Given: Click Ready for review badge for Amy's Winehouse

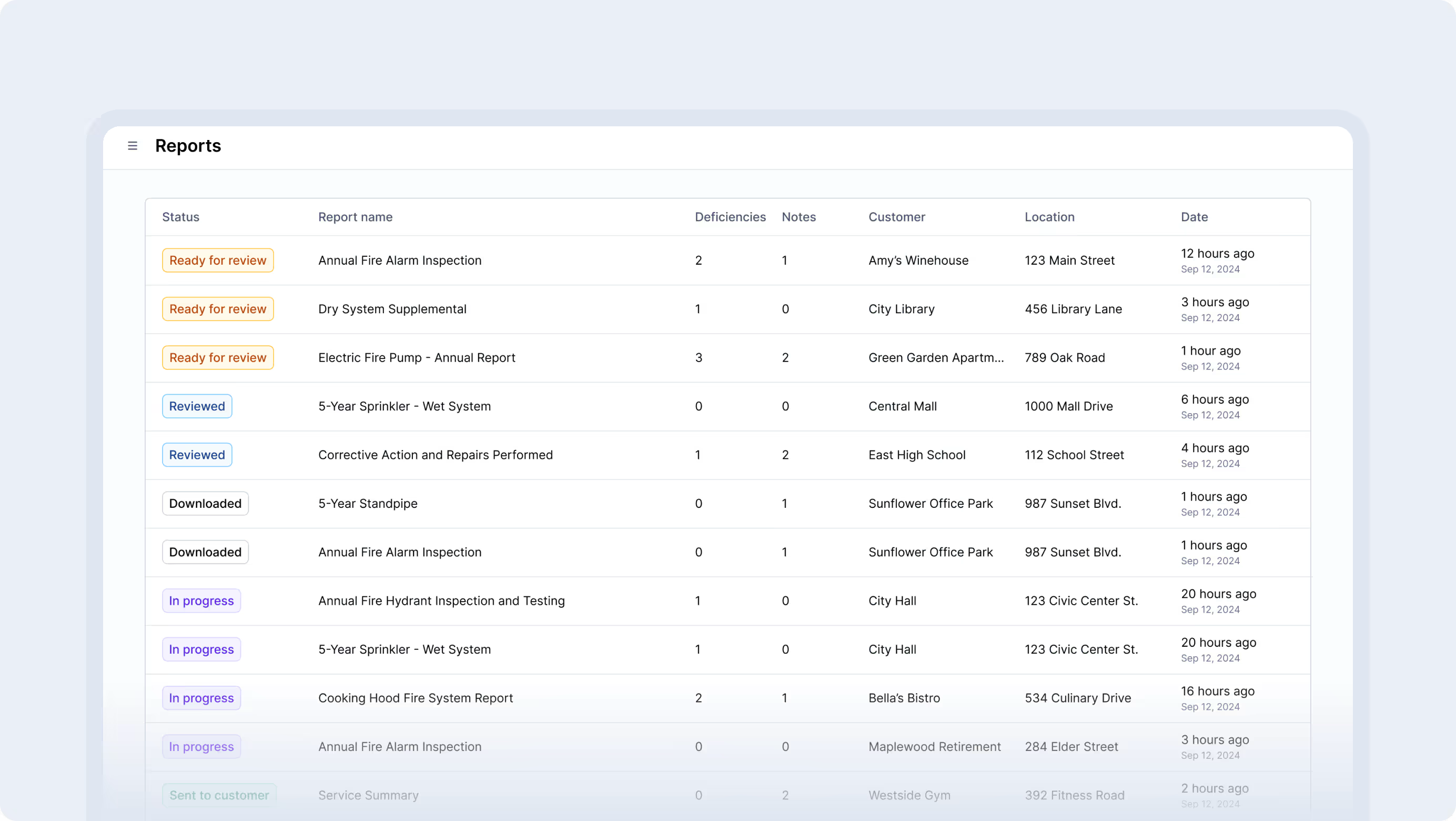Looking at the screenshot, I should point(218,261).
